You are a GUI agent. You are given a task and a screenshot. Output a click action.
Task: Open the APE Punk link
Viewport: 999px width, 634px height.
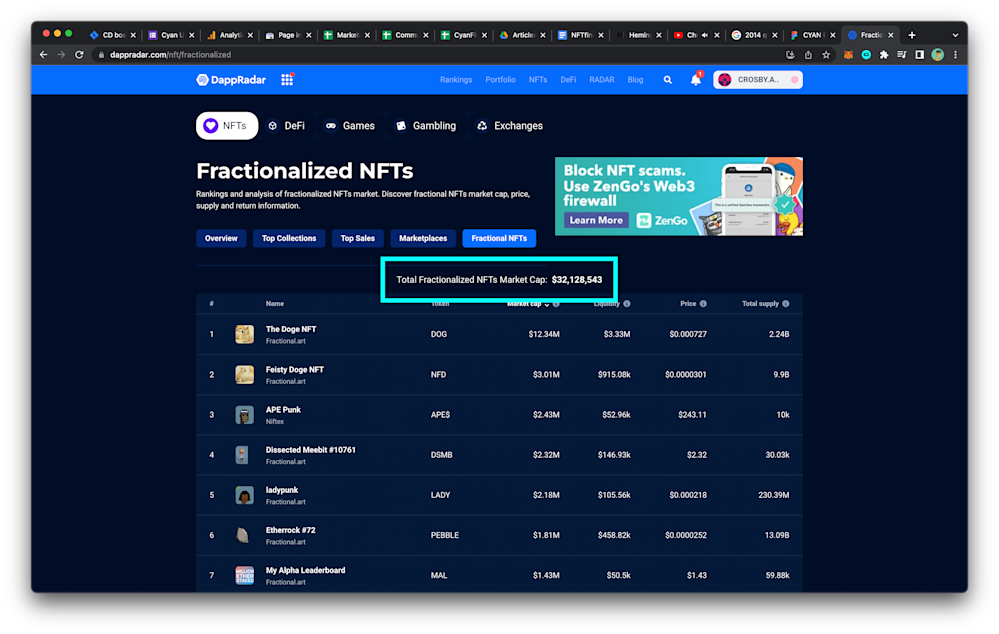[283, 410]
